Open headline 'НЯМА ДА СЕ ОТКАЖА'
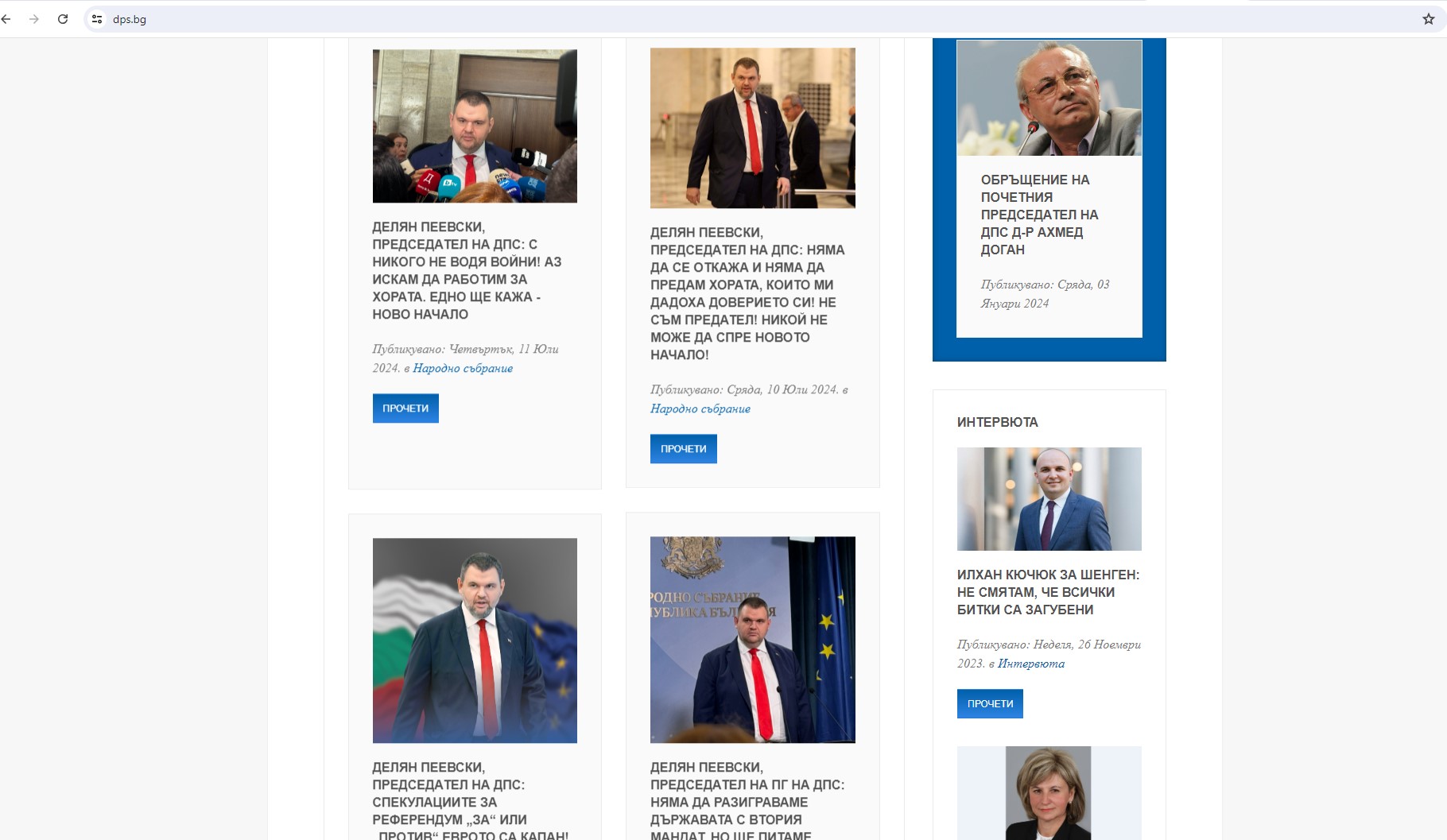 coord(747,294)
